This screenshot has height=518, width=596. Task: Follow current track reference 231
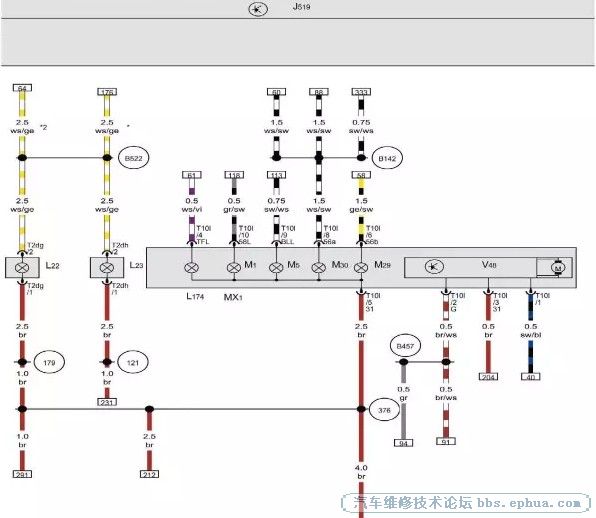click(107, 402)
